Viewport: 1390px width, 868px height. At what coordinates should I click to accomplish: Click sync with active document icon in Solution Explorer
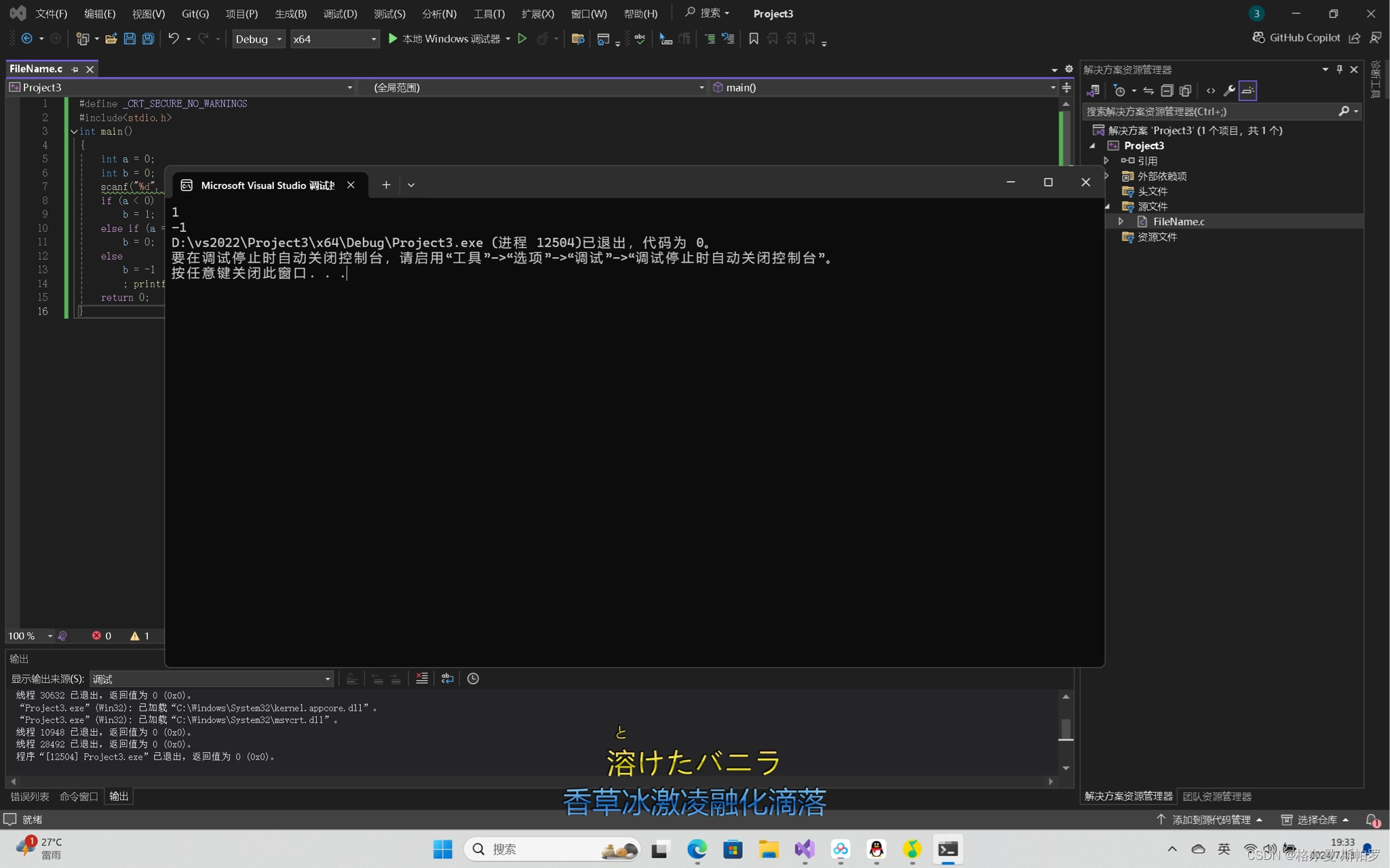pos(1148,90)
